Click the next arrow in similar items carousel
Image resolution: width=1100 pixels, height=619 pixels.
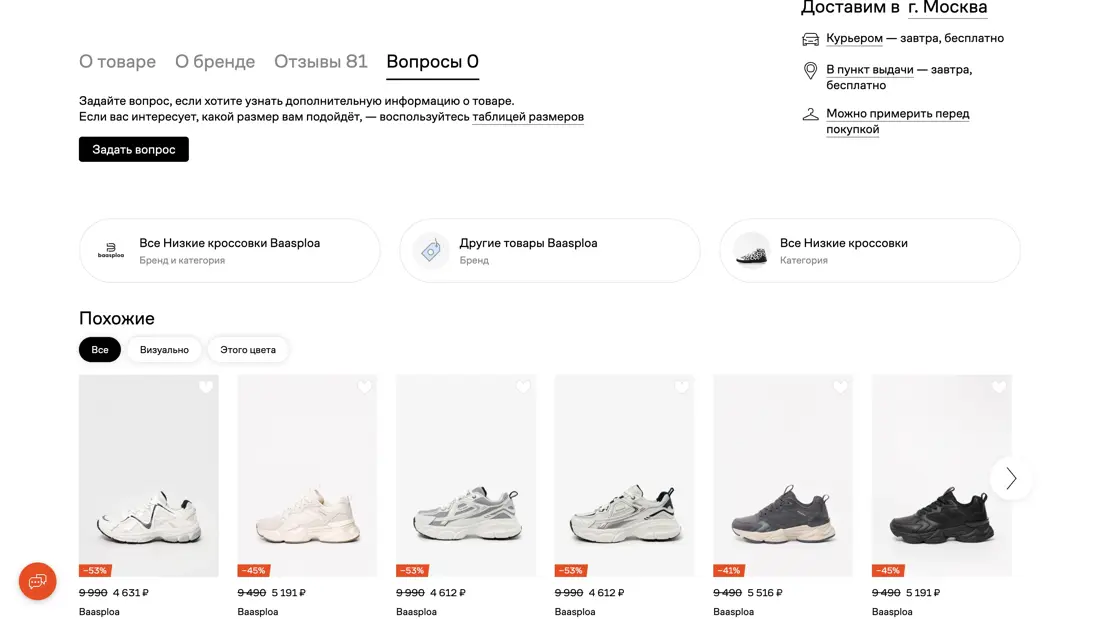point(1011,479)
